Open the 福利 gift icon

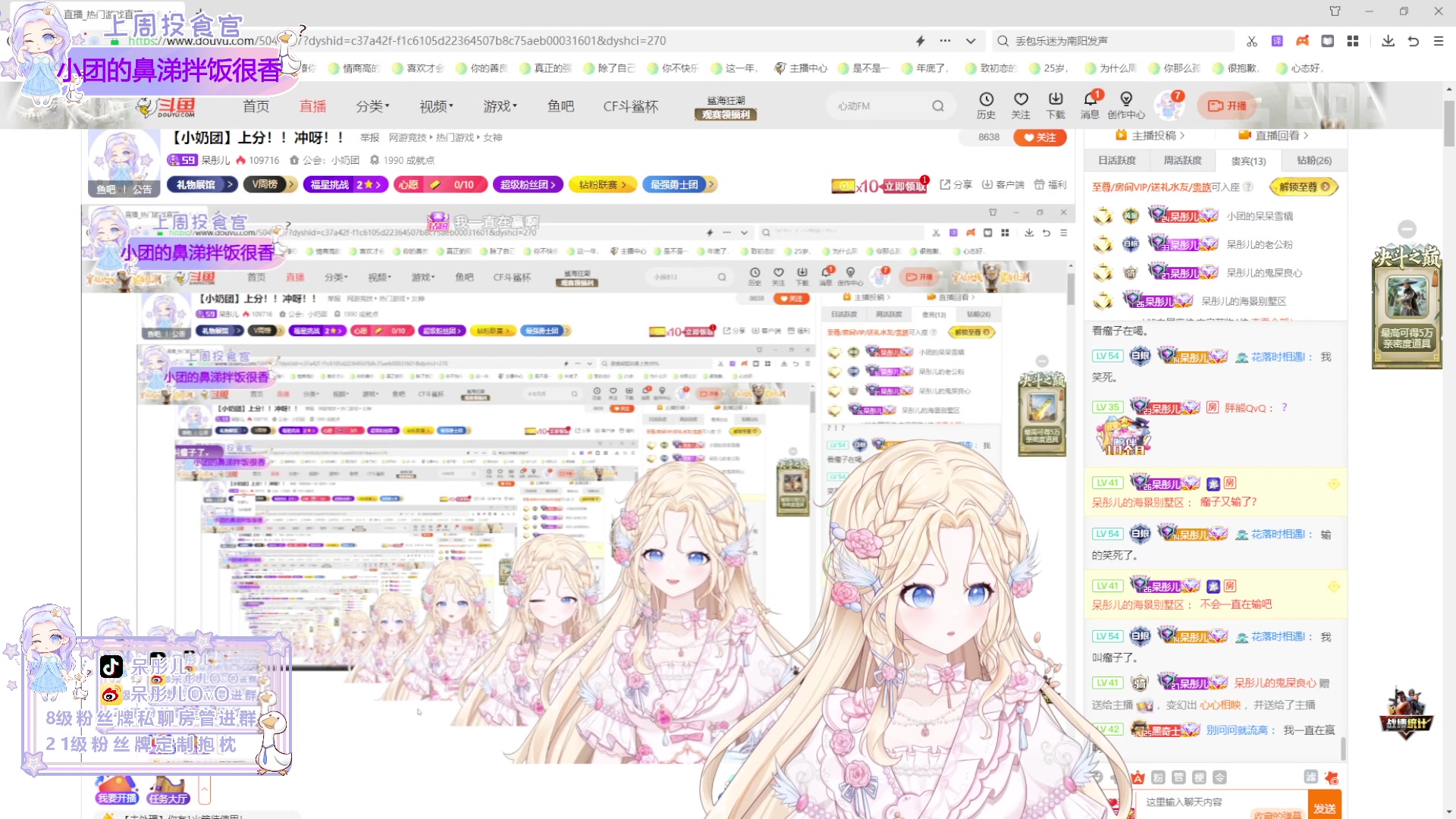[1050, 184]
